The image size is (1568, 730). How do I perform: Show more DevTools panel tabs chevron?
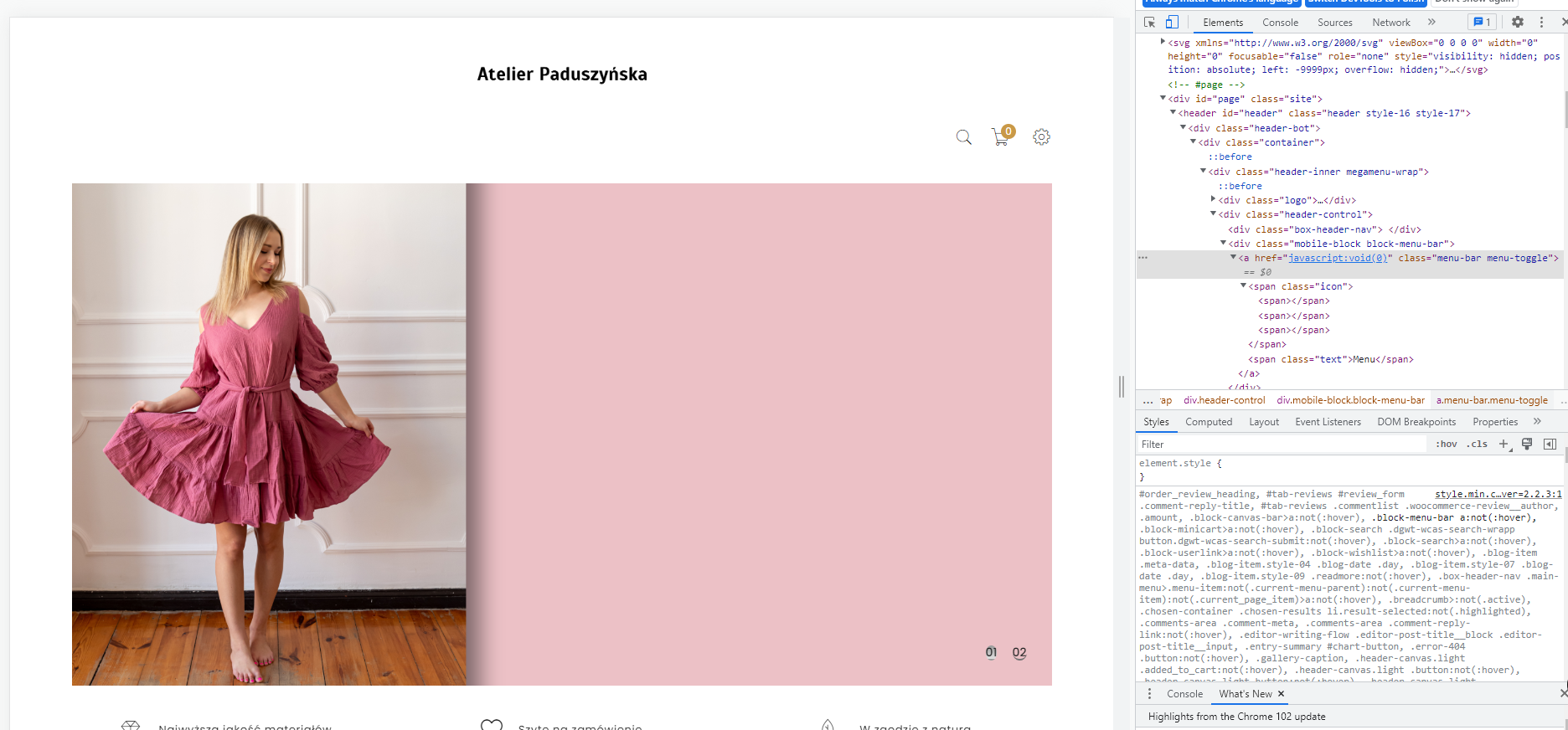point(1431,23)
